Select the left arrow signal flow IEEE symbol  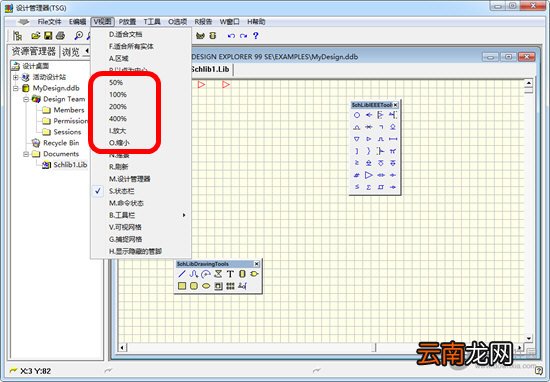369,115
